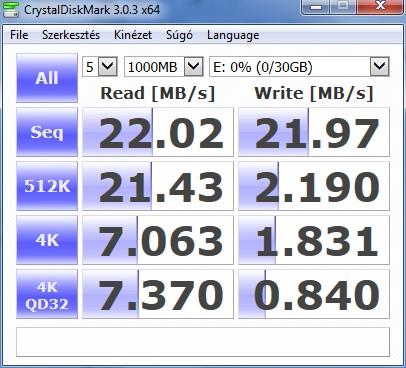This screenshot has height=368, width=406.
Task: Start the 4K benchmark test
Action: coord(47,240)
